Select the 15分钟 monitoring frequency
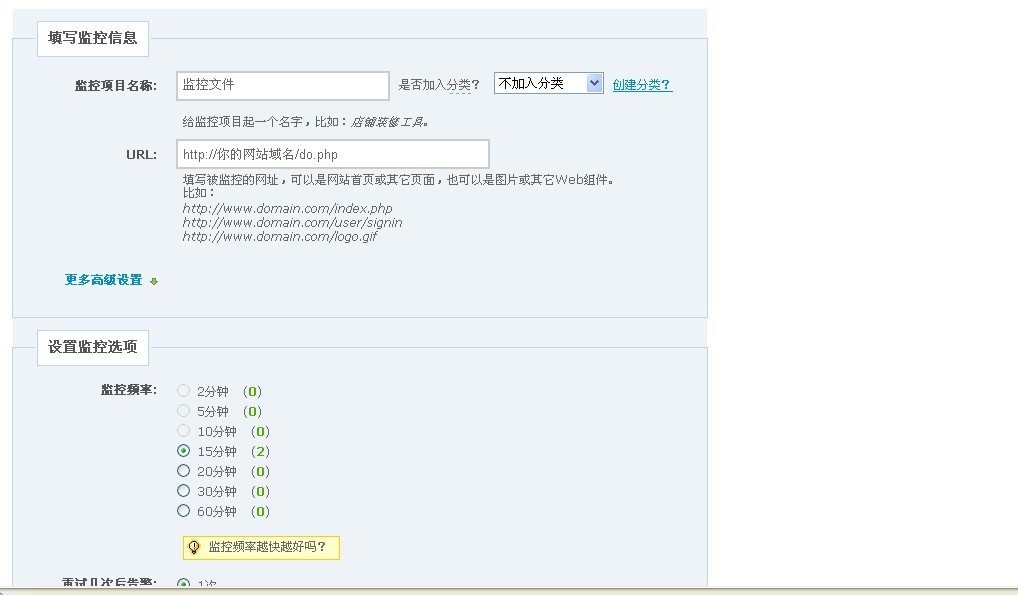 tap(183, 451)
